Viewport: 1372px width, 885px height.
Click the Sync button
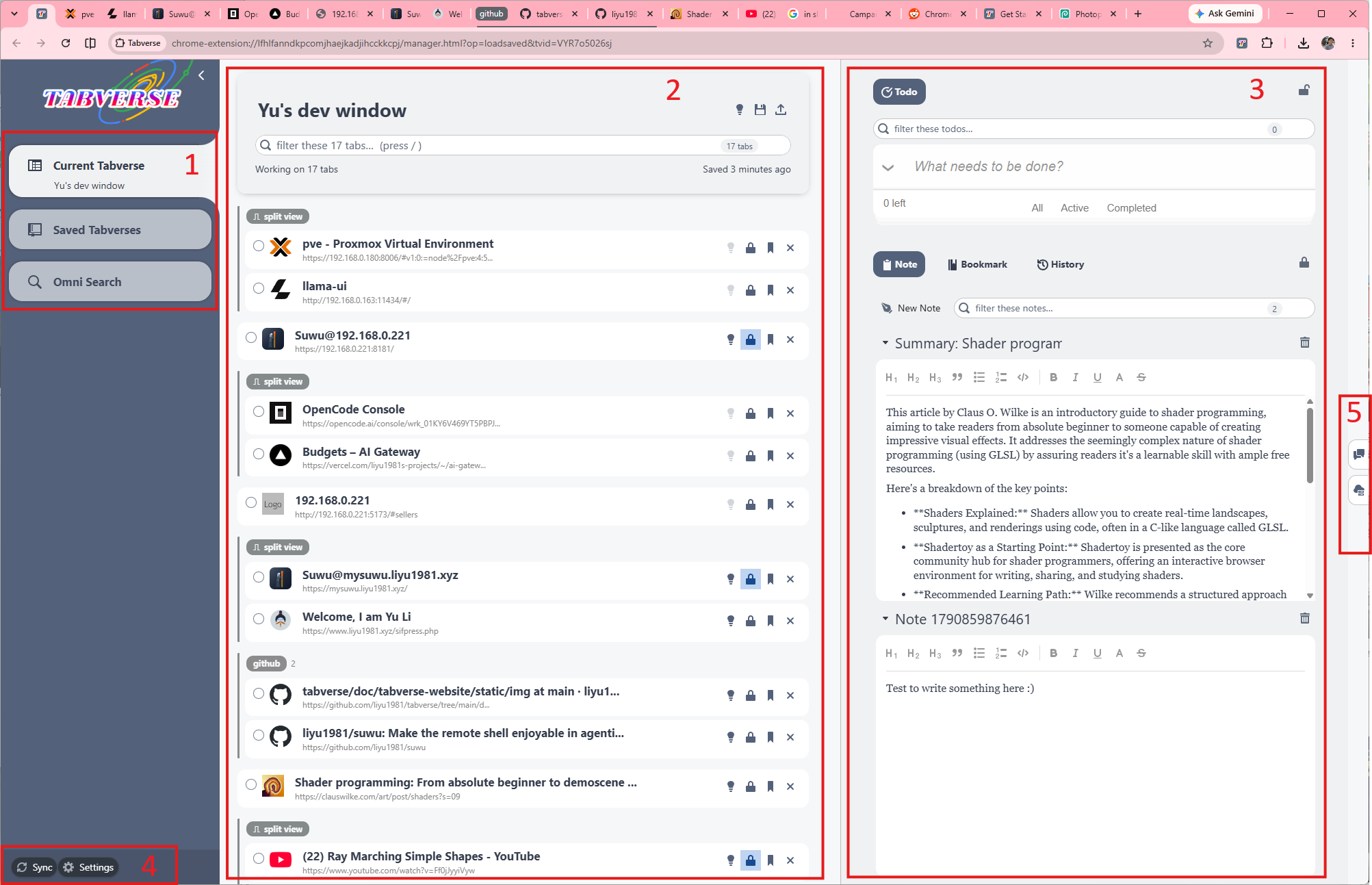coord(35,867)
